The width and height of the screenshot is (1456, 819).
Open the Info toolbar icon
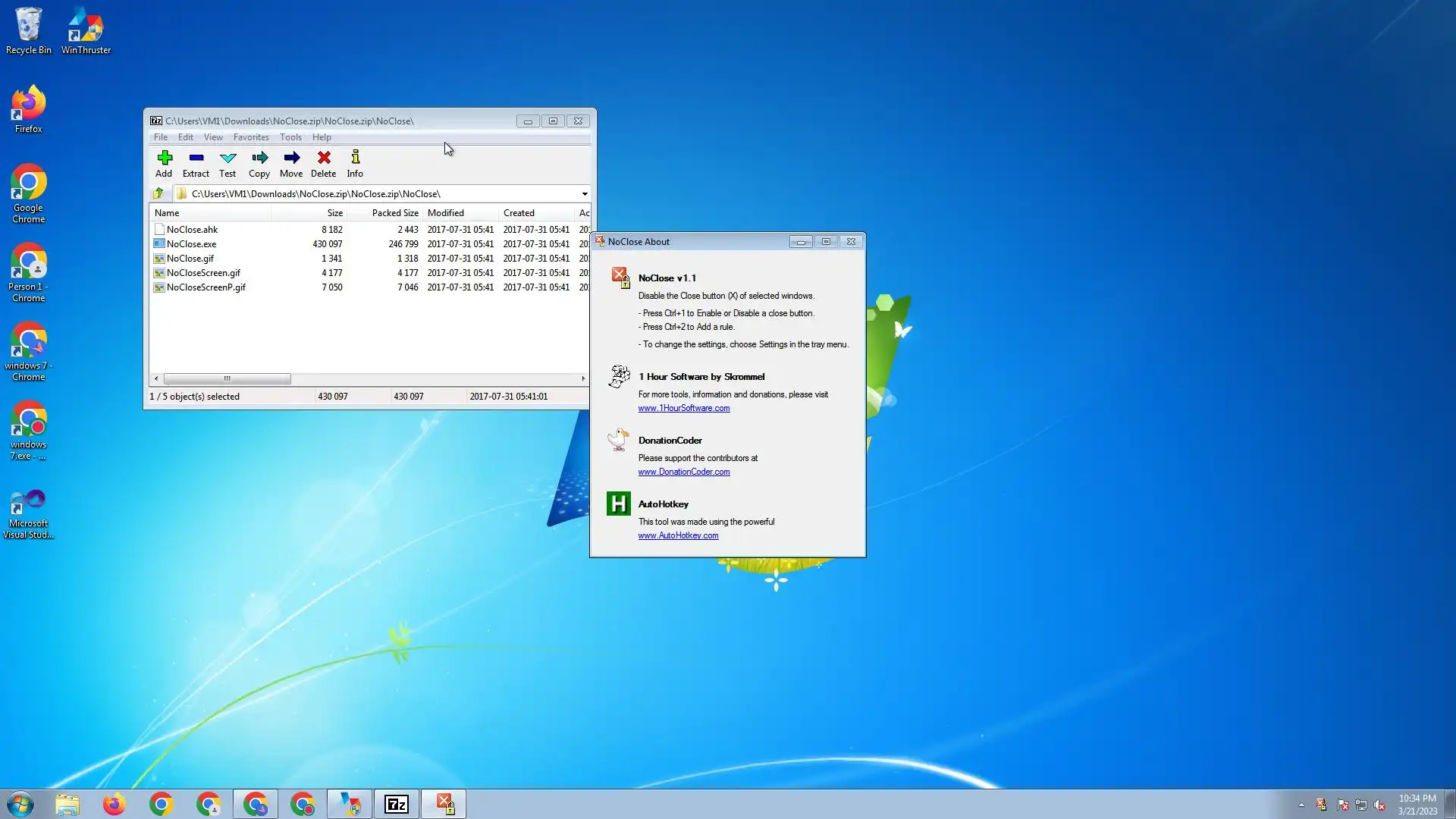tap(355, 158)
